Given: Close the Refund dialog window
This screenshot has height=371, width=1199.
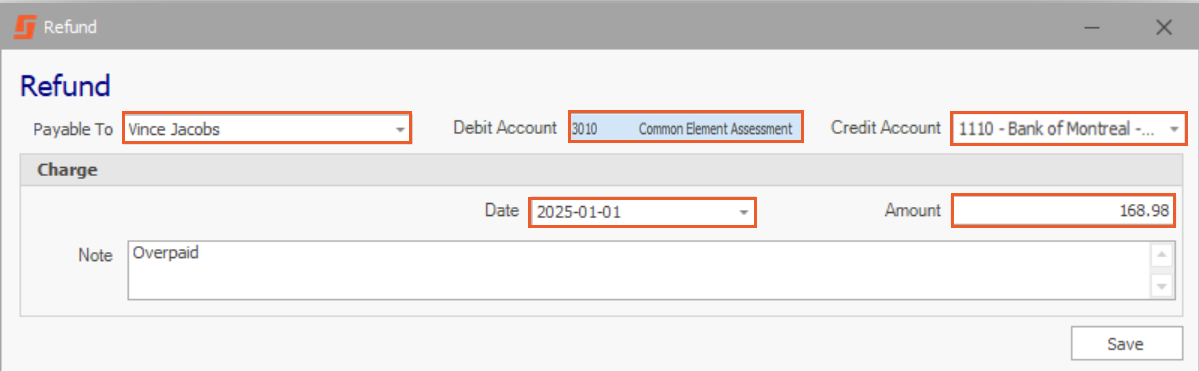Looking at the screenshot, I should 1164,28.
